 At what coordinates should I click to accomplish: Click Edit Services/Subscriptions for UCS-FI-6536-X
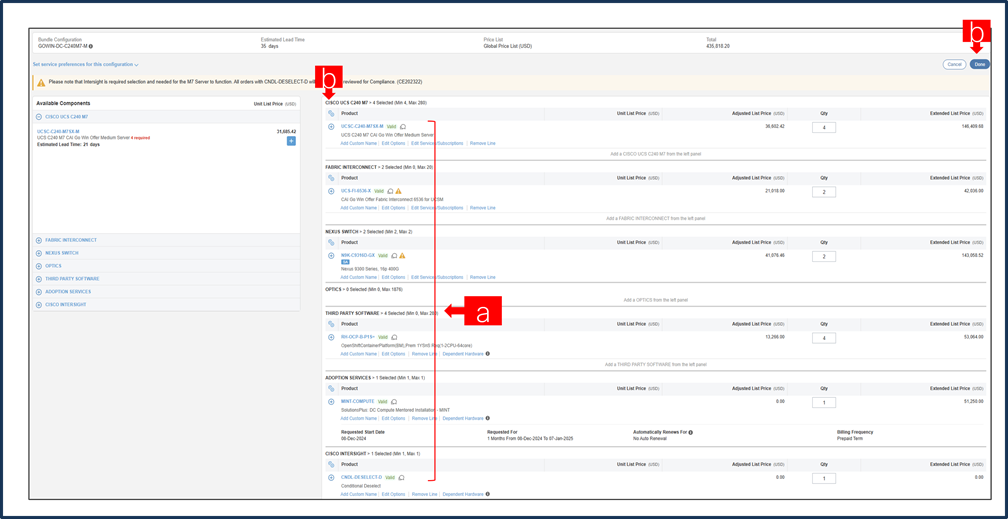coord(437,208)
